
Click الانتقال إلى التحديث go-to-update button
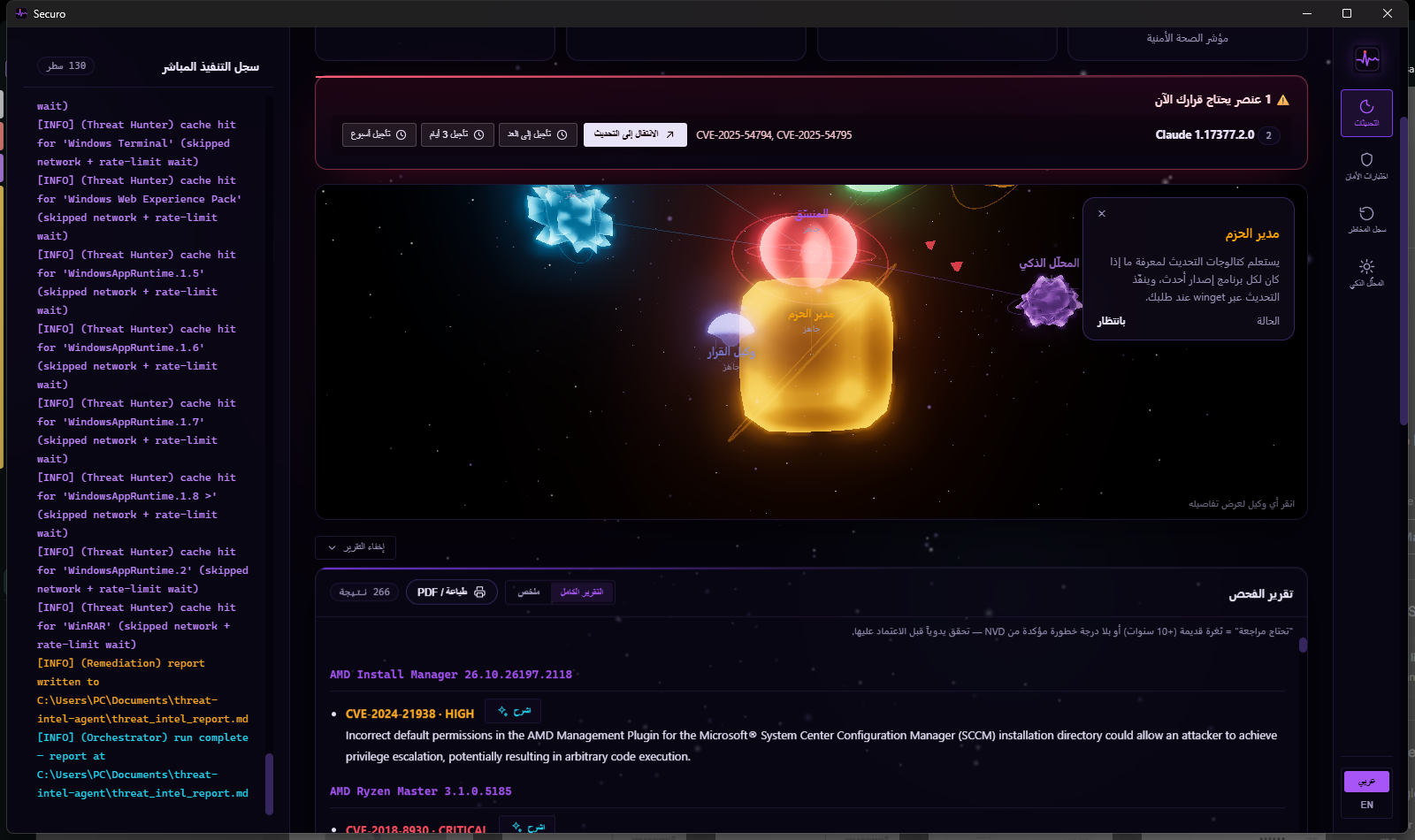coord(635,134)
